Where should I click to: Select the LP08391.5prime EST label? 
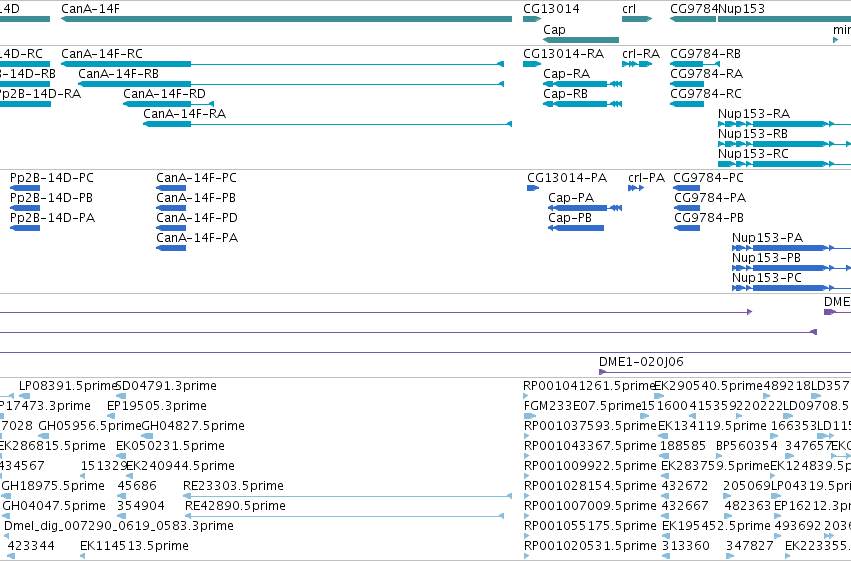[x=68, y=386]
